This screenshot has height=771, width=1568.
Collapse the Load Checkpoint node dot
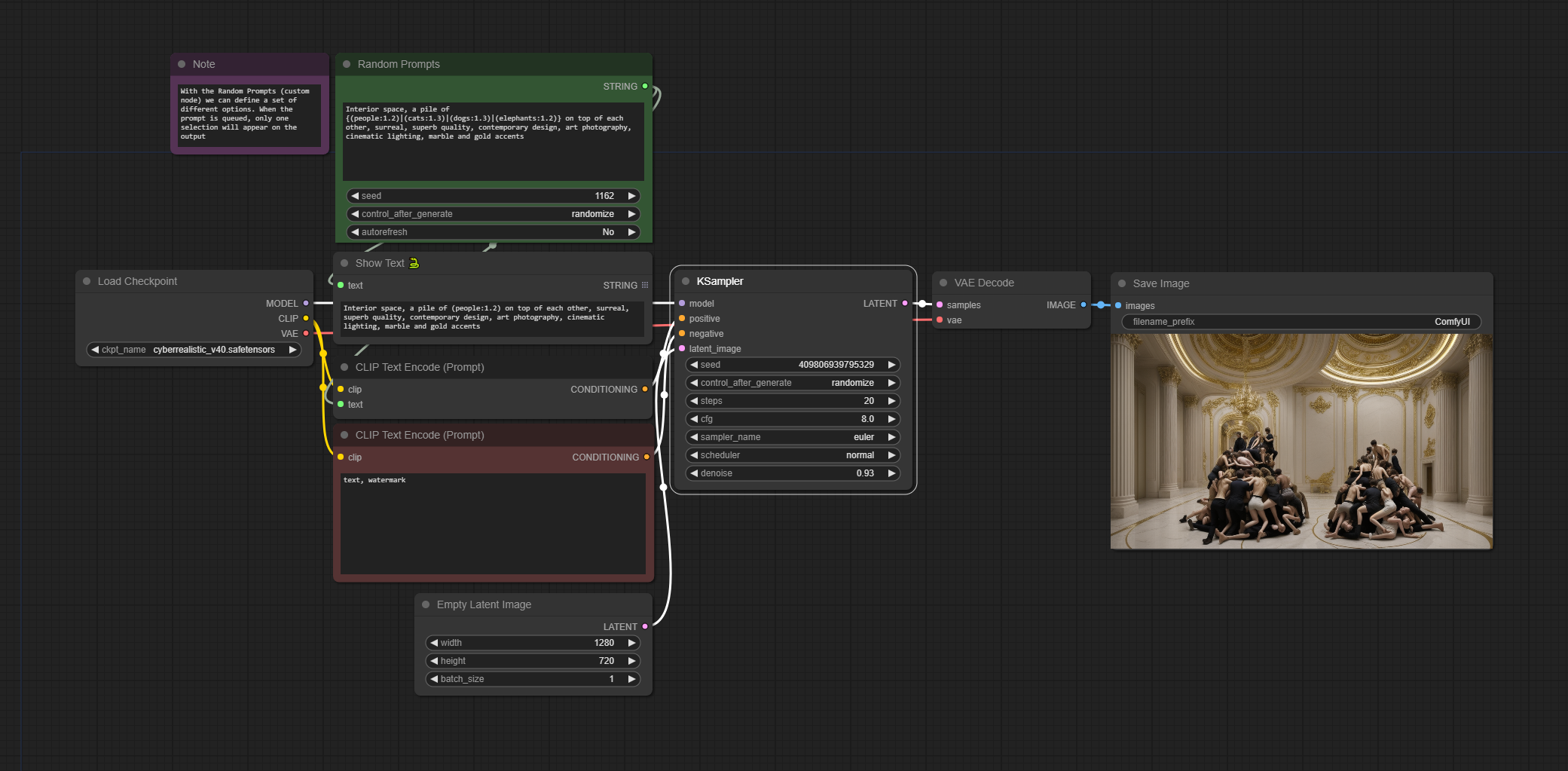pos(87,281)
